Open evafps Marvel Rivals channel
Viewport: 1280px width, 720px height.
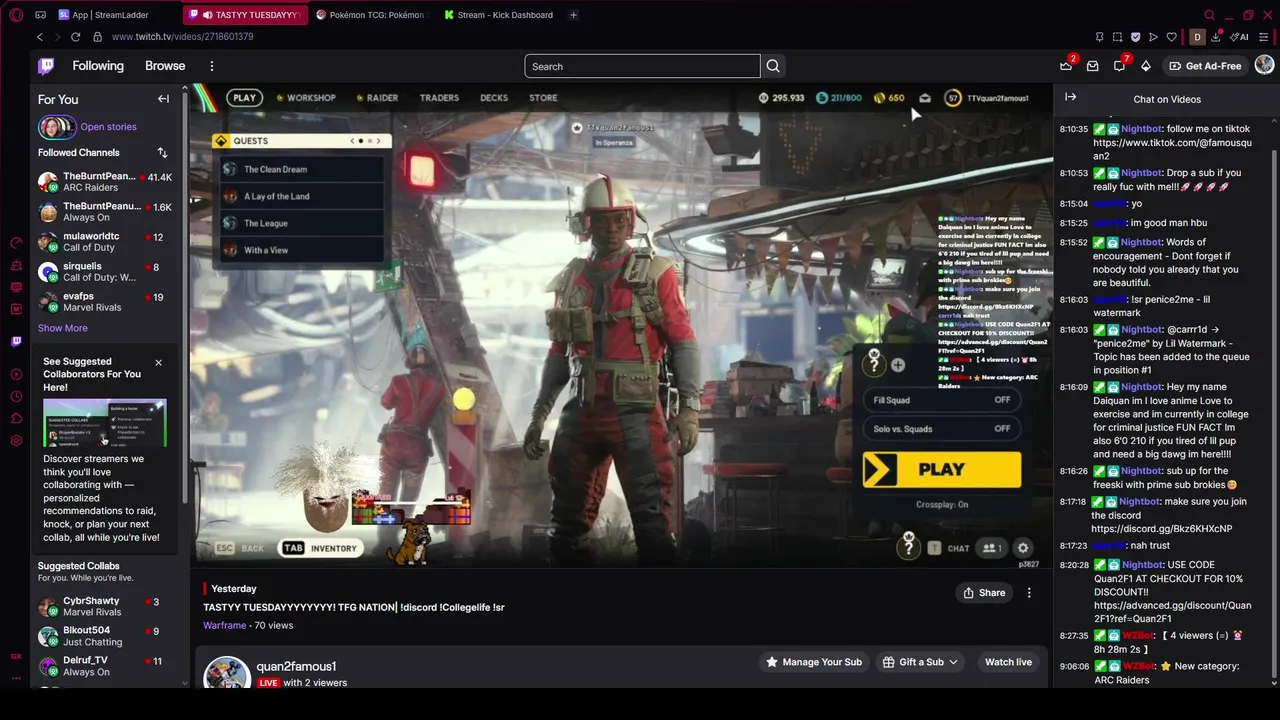[105, 302]
